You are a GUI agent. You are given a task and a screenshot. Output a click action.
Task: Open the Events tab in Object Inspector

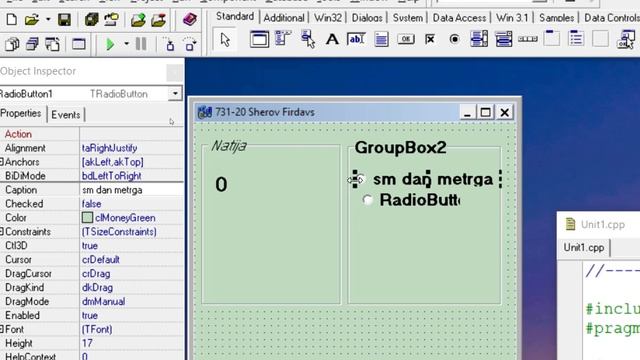[x=66, y=115]
